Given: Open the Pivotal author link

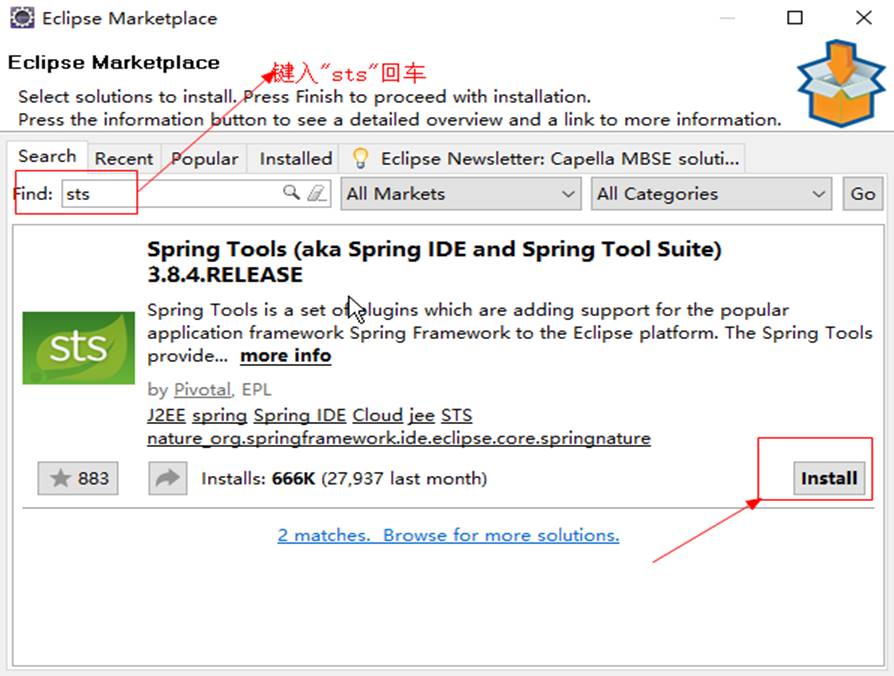Looking at the screenshot, I should pos(202,389).
